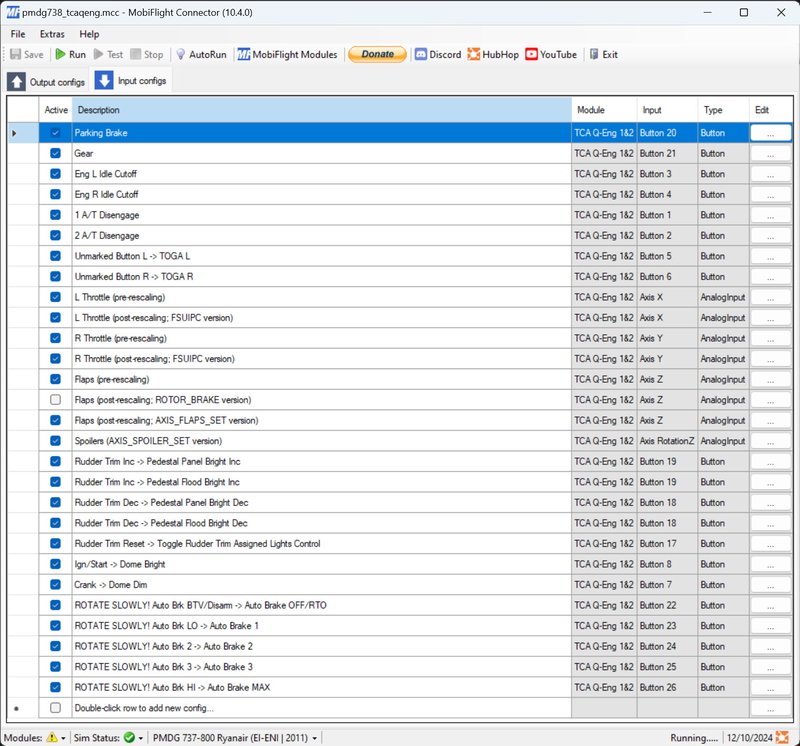Open the Extras menu

52,34
